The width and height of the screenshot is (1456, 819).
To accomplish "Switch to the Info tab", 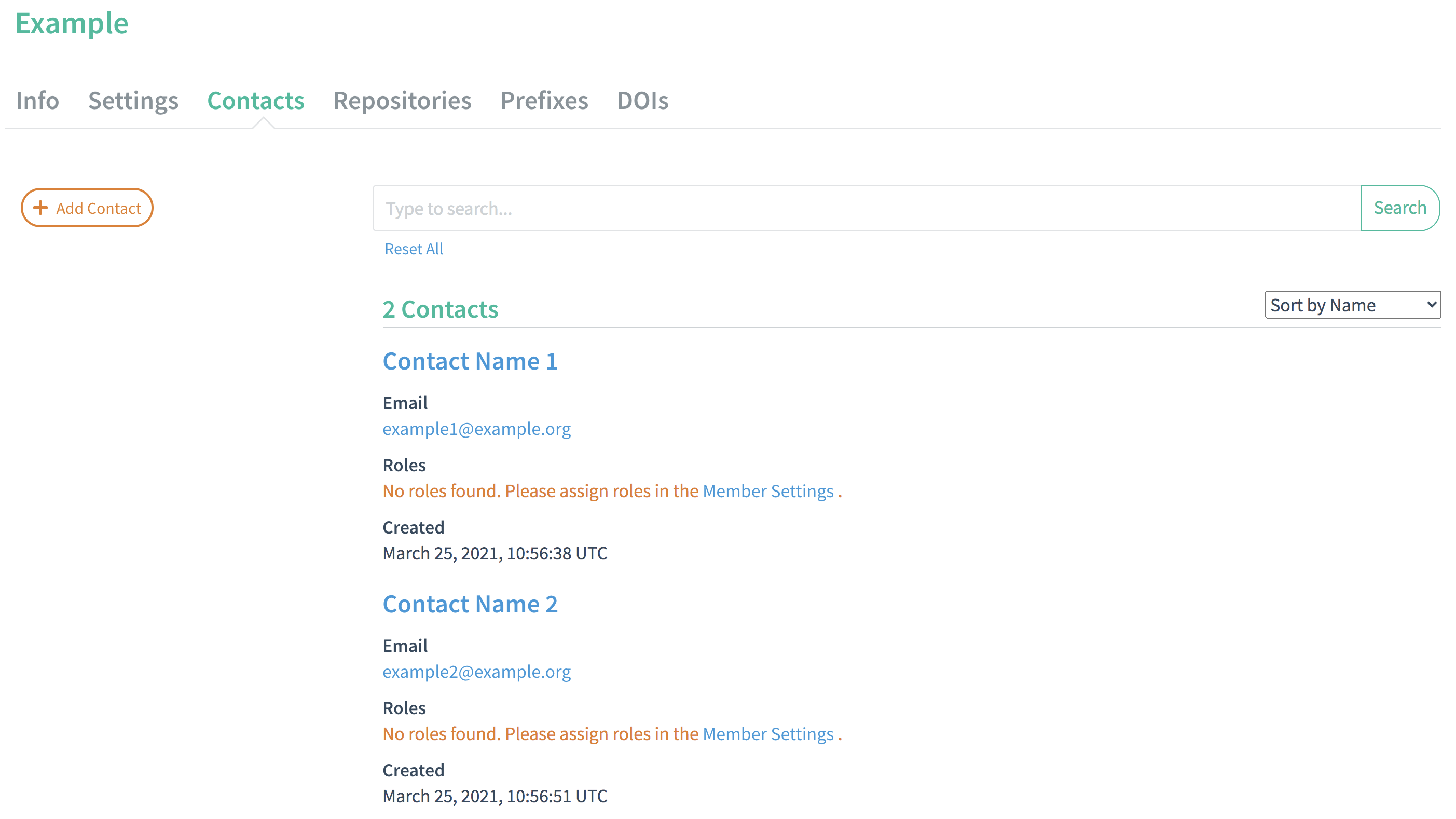I will [37, 101].
